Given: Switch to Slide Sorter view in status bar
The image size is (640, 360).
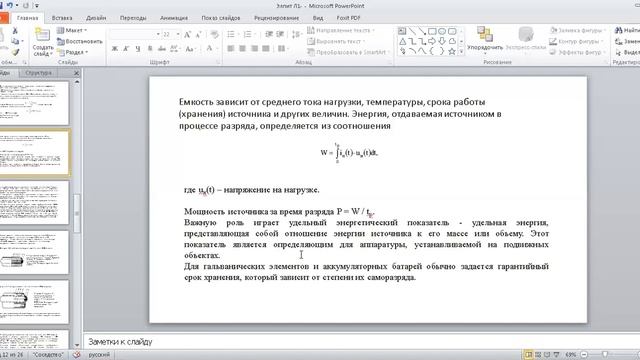Looking at the screenshot, I should [538, 355].
